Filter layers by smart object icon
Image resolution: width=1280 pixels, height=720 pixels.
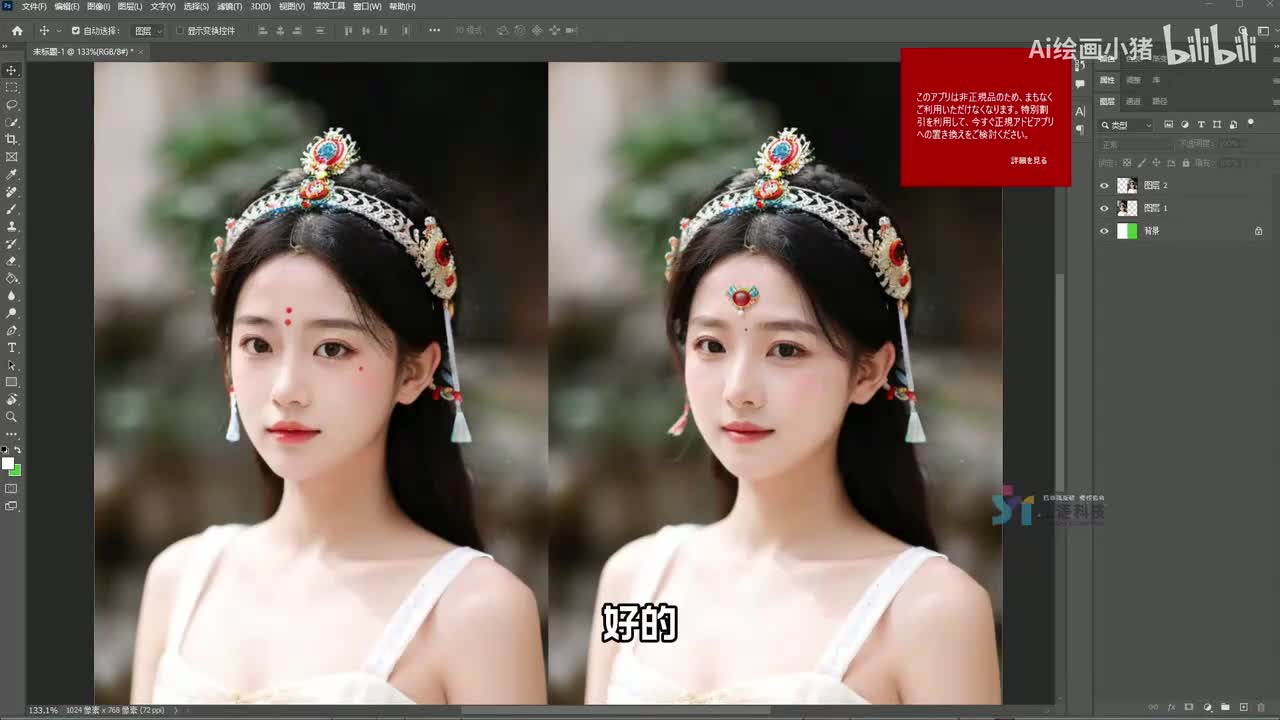click(x=1233, y=125)
